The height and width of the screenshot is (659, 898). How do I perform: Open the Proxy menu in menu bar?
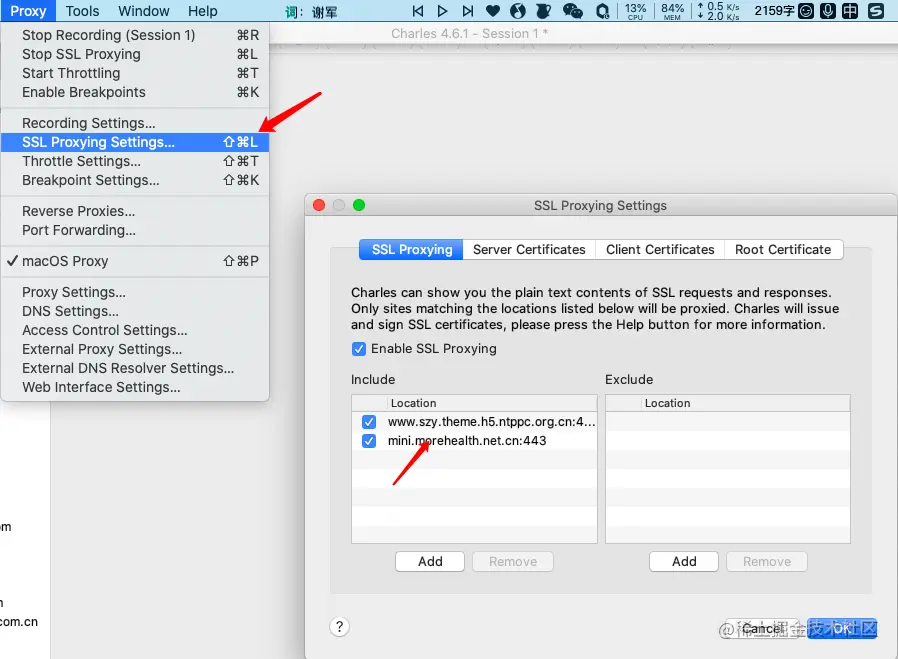click(x=28, y=11)
